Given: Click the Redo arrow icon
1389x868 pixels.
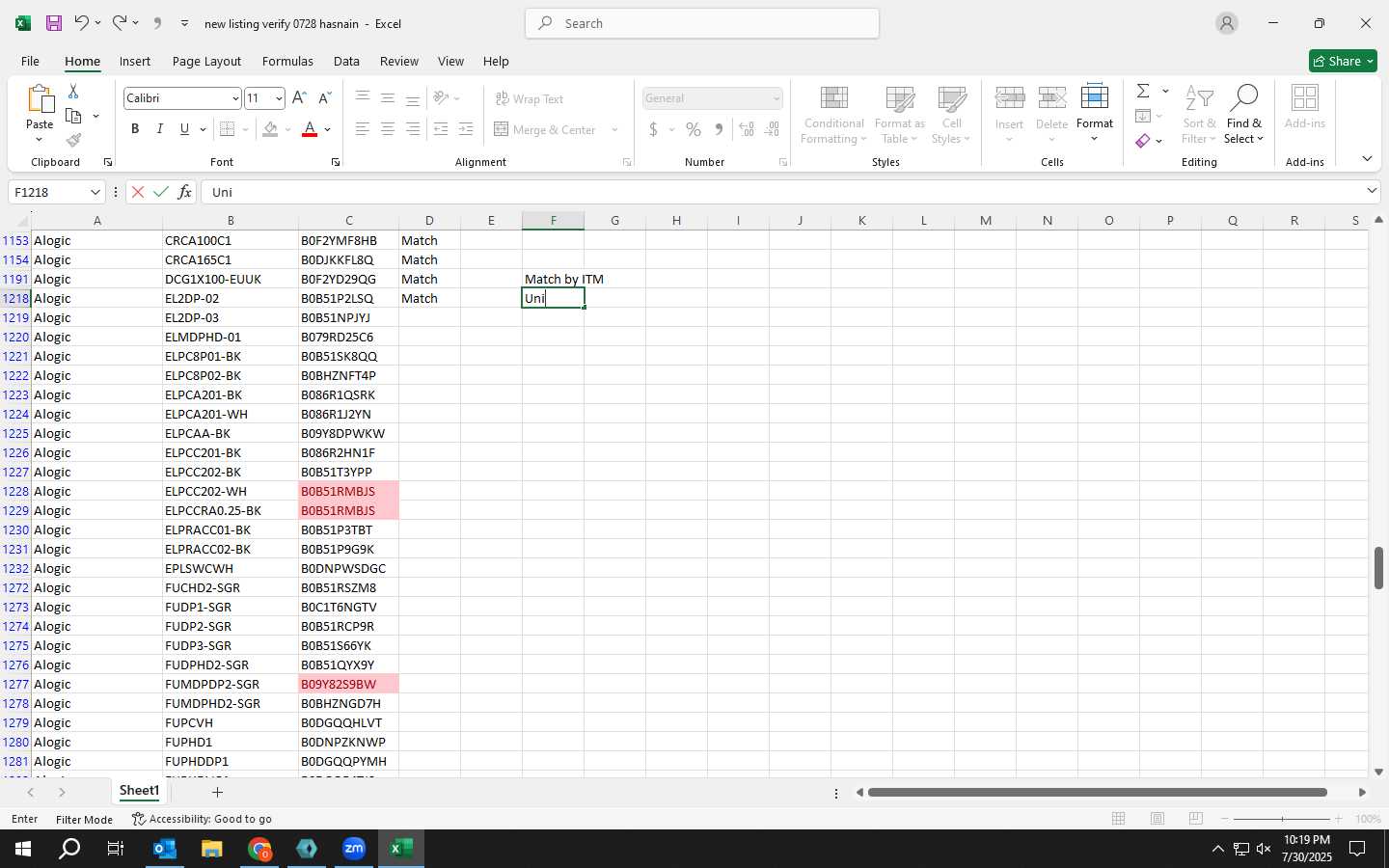Looking at the screenshot, I should pos(119,23).
